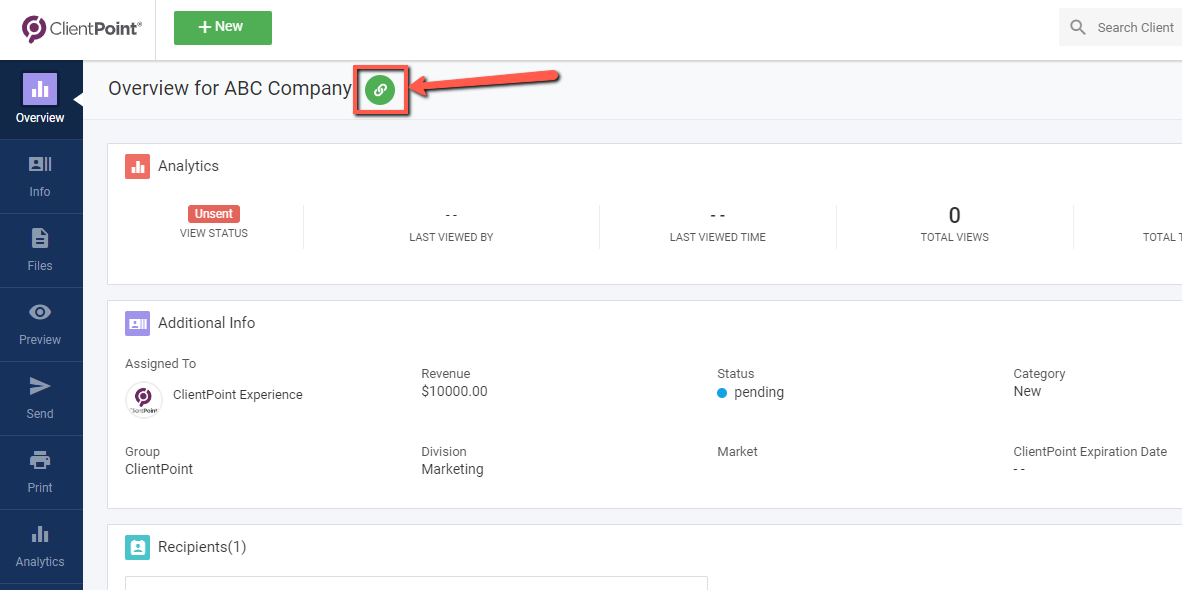This screenshot has width=1182, height=590.
Task: Click the pending status value
Action: point(758,393)
